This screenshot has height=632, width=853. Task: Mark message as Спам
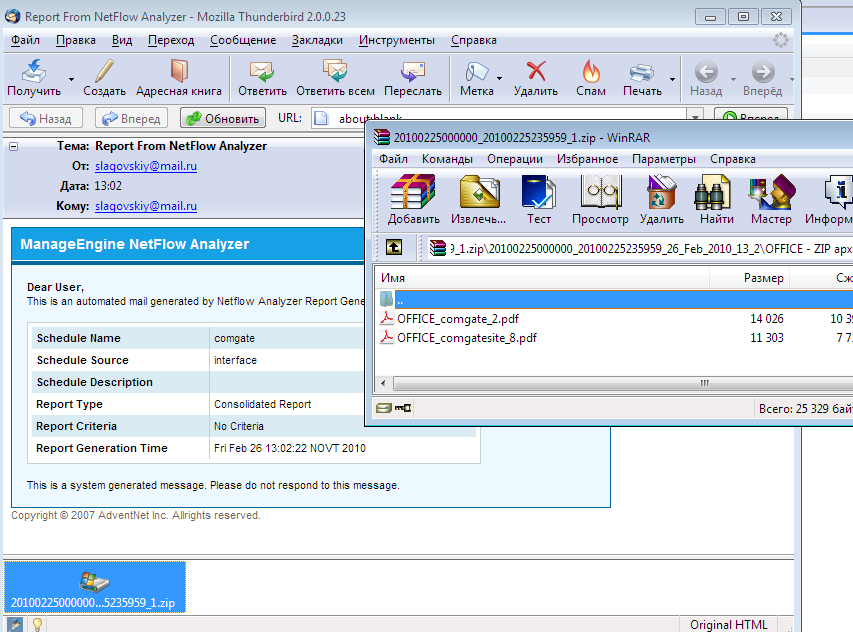(x=591, y=78)
